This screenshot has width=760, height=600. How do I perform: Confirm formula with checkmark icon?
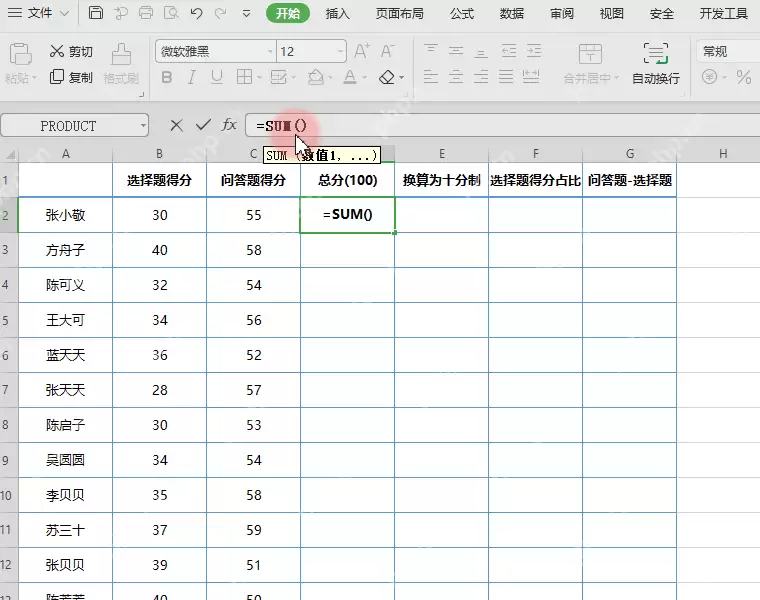pos(203,125)
